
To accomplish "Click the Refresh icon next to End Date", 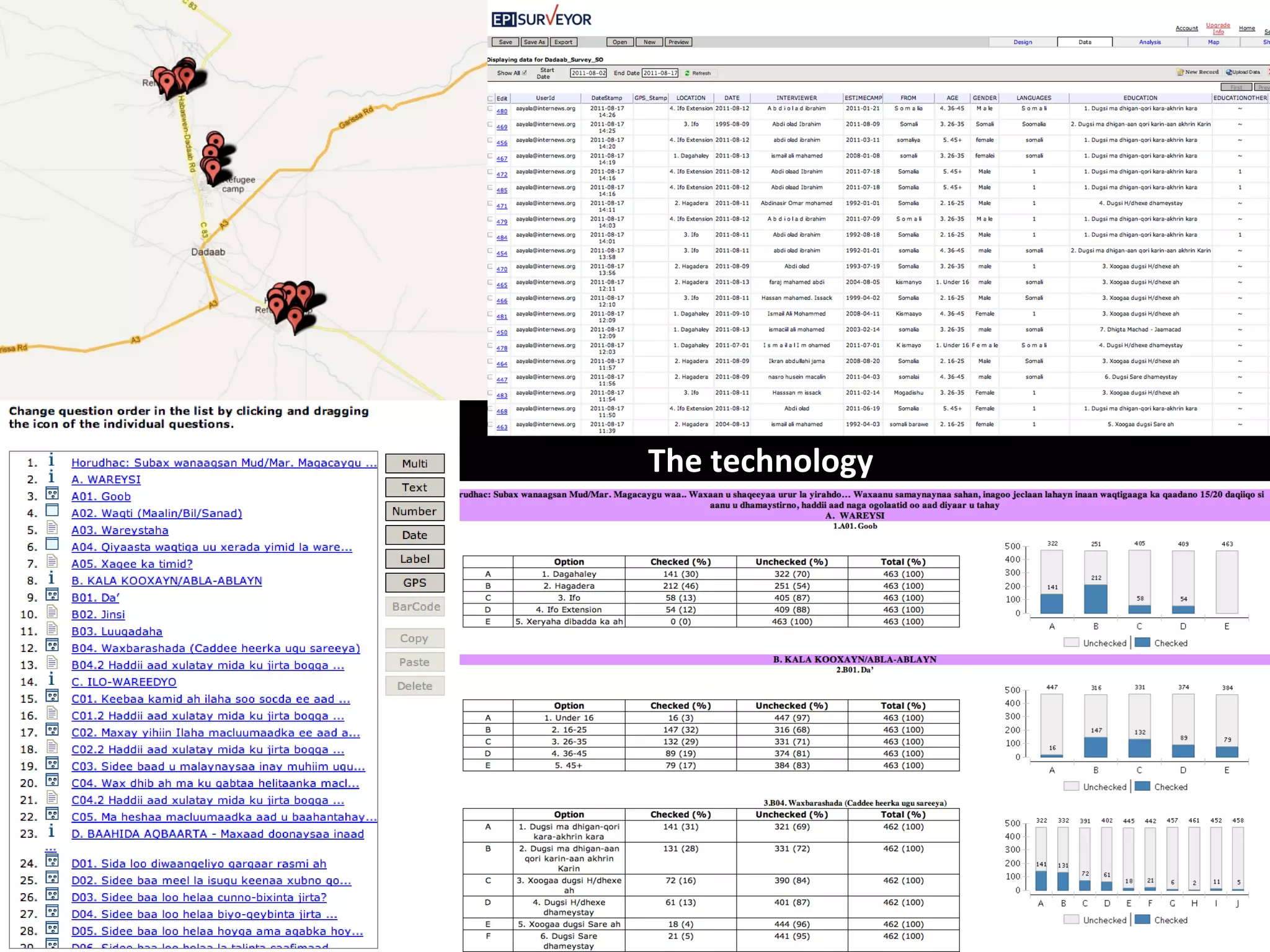I will [687, 73].
